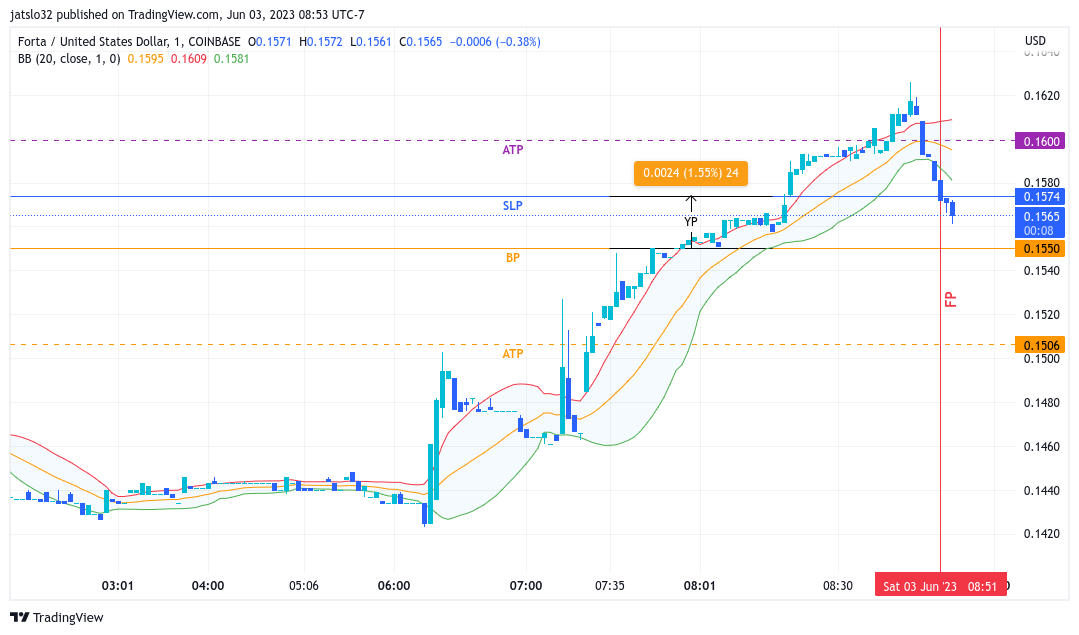1079x635 pixels.
Task: Click the orange 0.1550 BP price label
Action: pyautogui.click(x=1040, y=248)
